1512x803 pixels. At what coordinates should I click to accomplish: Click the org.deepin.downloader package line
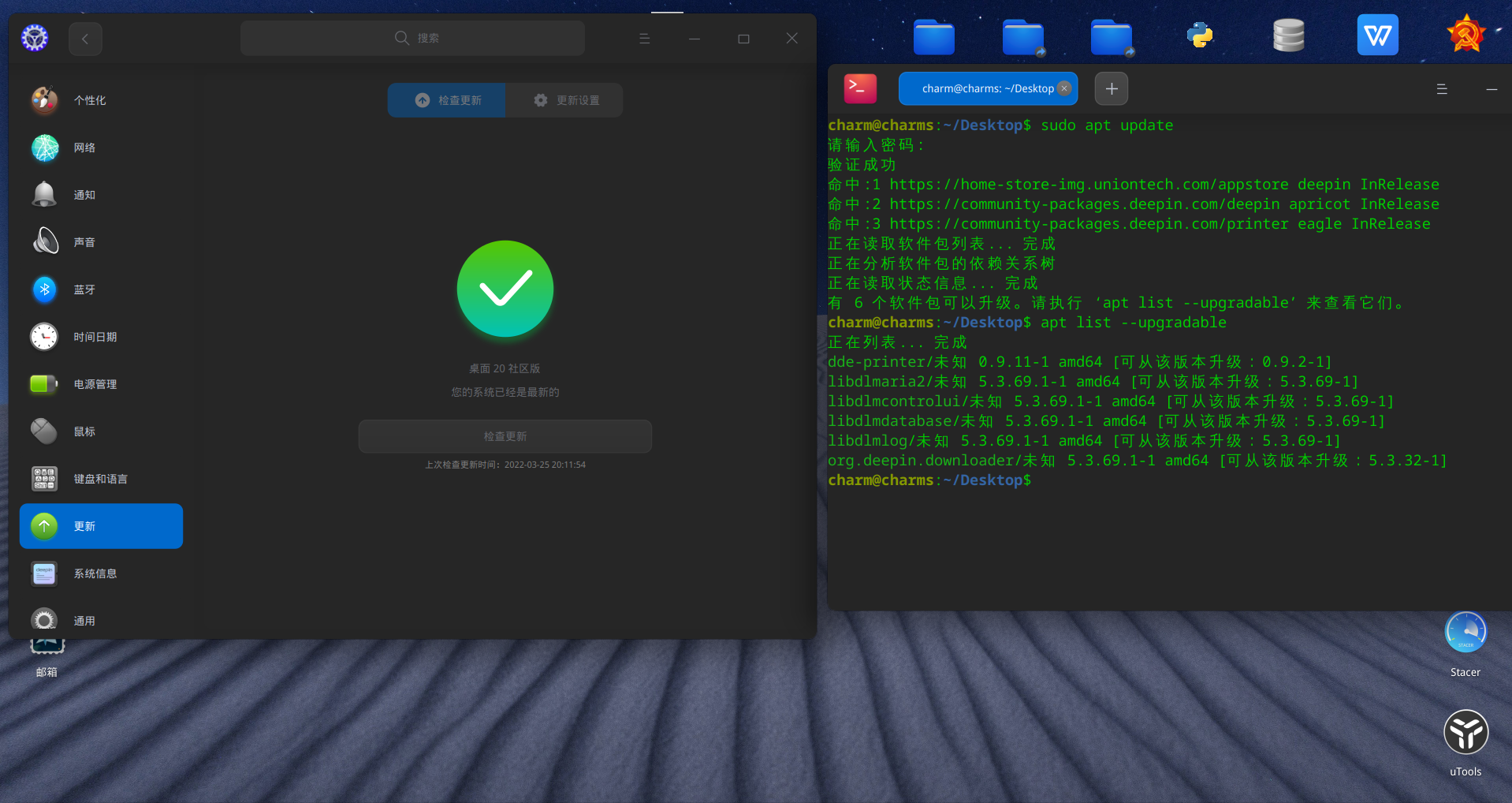tap(1138, 461)
